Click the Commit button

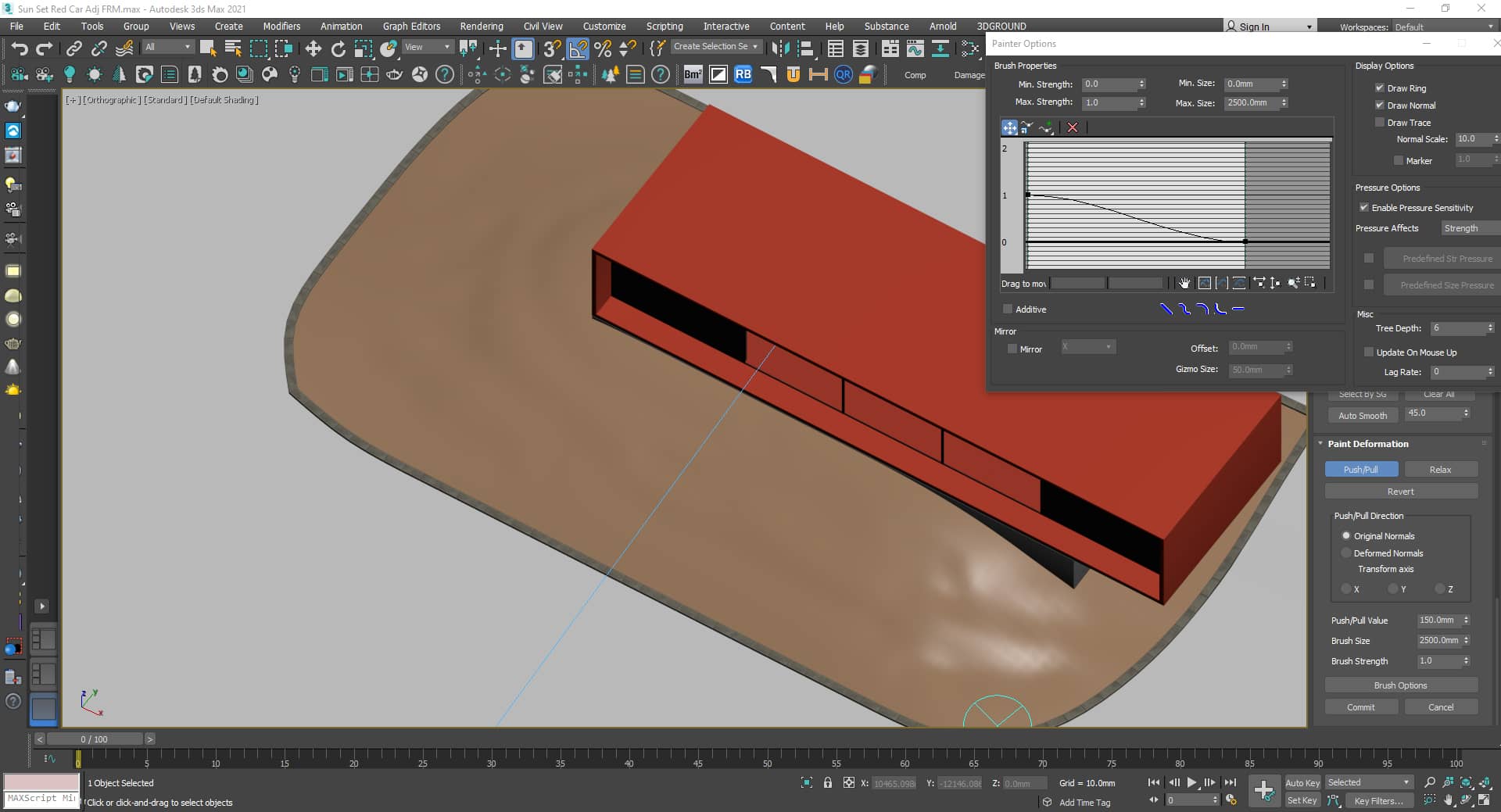[1360, 707]
